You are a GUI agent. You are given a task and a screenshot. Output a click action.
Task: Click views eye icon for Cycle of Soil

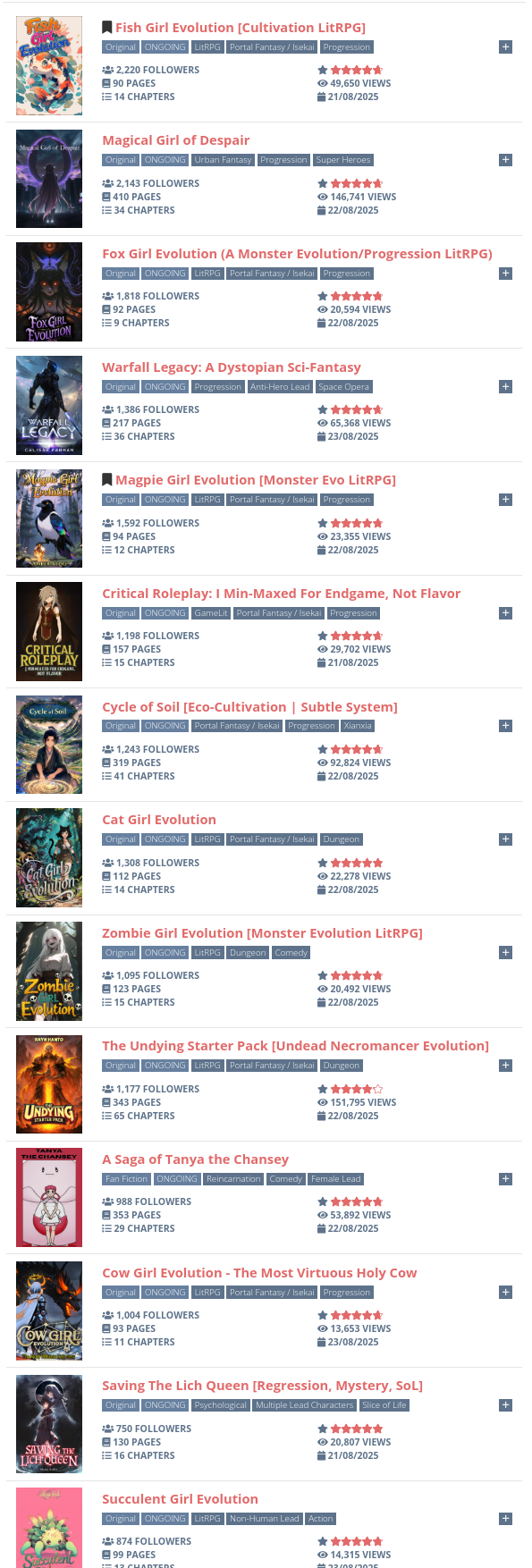coord(323,763)
